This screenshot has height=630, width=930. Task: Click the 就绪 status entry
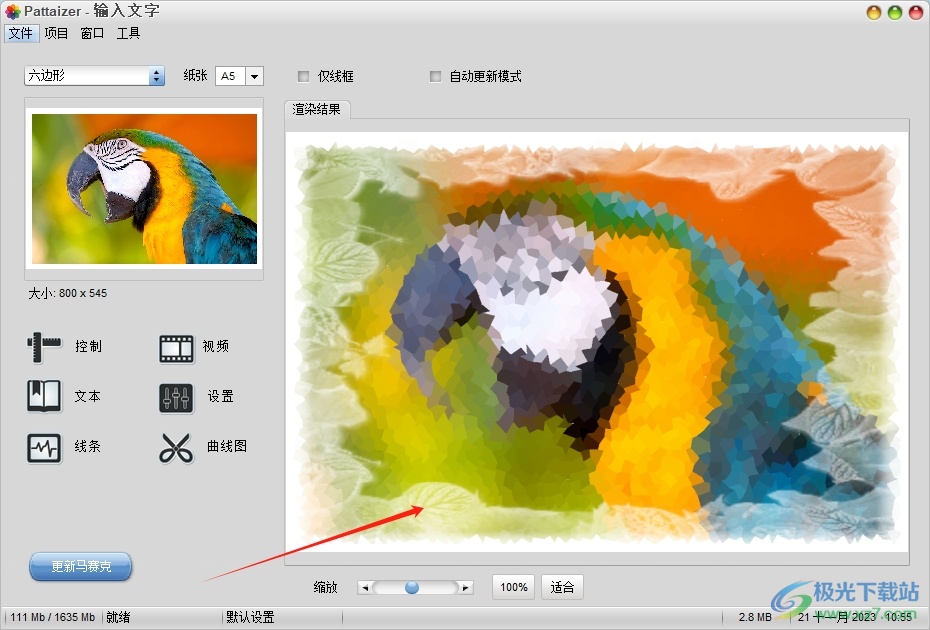pos(118,617)
